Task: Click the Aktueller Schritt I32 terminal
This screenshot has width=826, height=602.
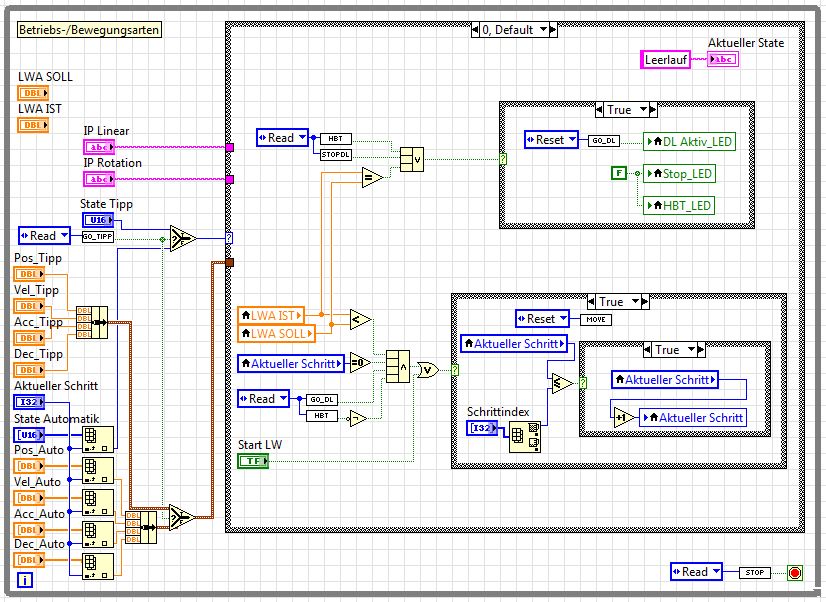Action: pos(29,402)
